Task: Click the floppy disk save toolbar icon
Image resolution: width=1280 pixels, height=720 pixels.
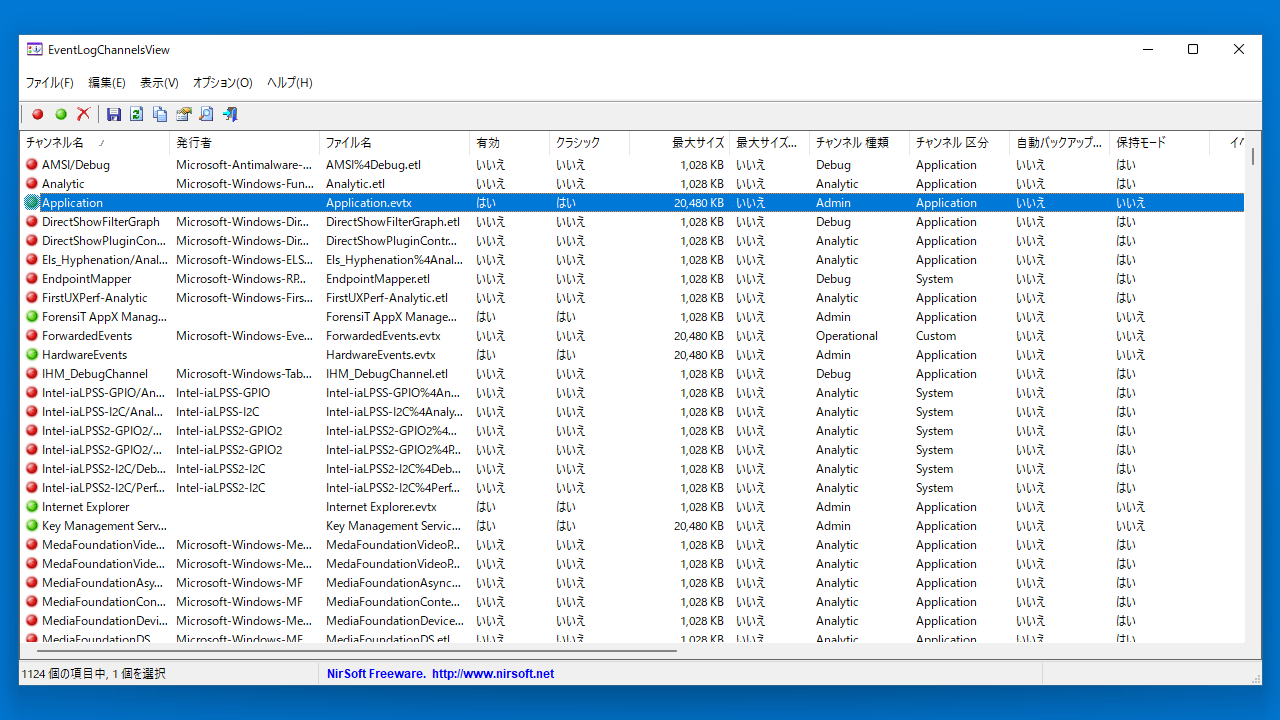Action: pyautogui.click(x=114, y=114)
